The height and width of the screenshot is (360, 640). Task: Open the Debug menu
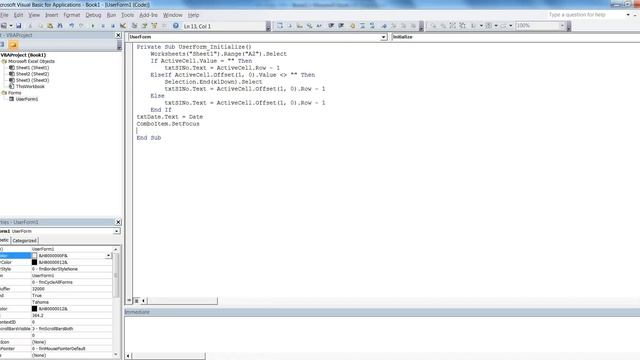[93, 15]
